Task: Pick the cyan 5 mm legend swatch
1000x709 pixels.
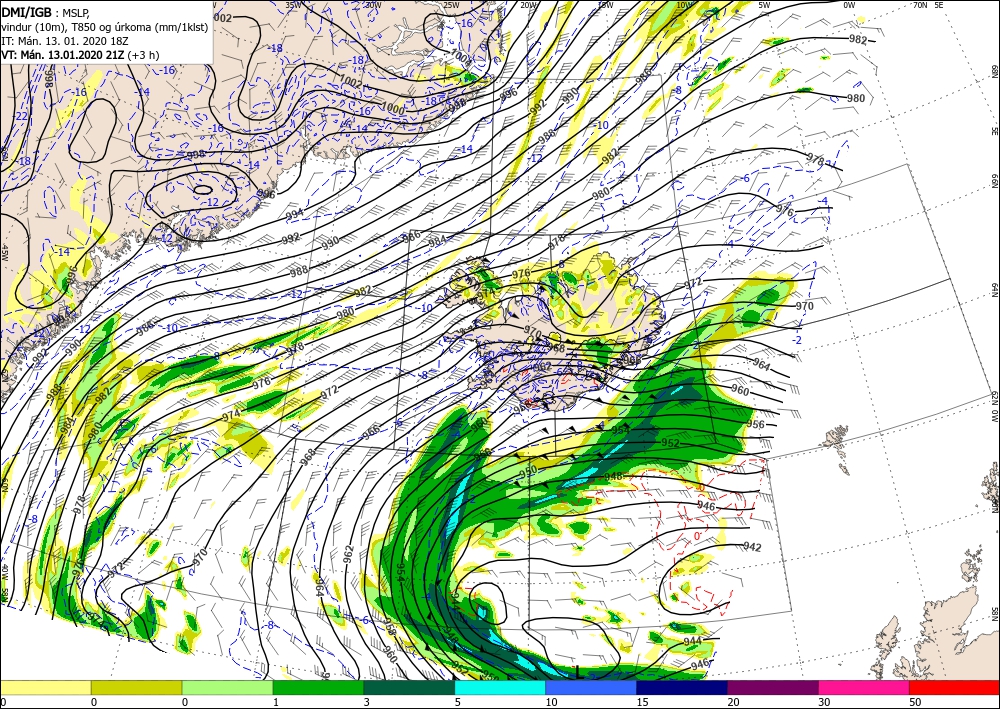Action: [500, 687]
